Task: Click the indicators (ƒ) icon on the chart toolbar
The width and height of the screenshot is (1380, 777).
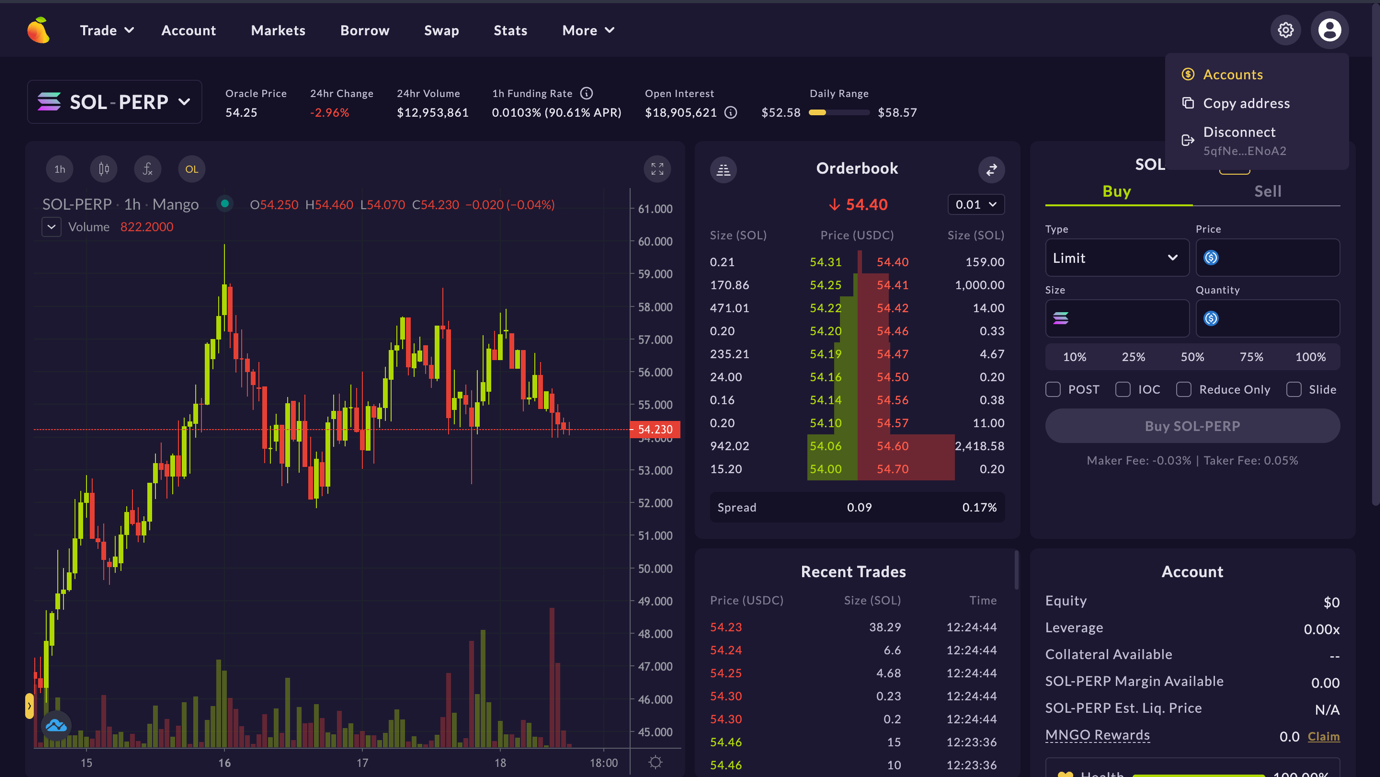Action: (x=147, y=169)
